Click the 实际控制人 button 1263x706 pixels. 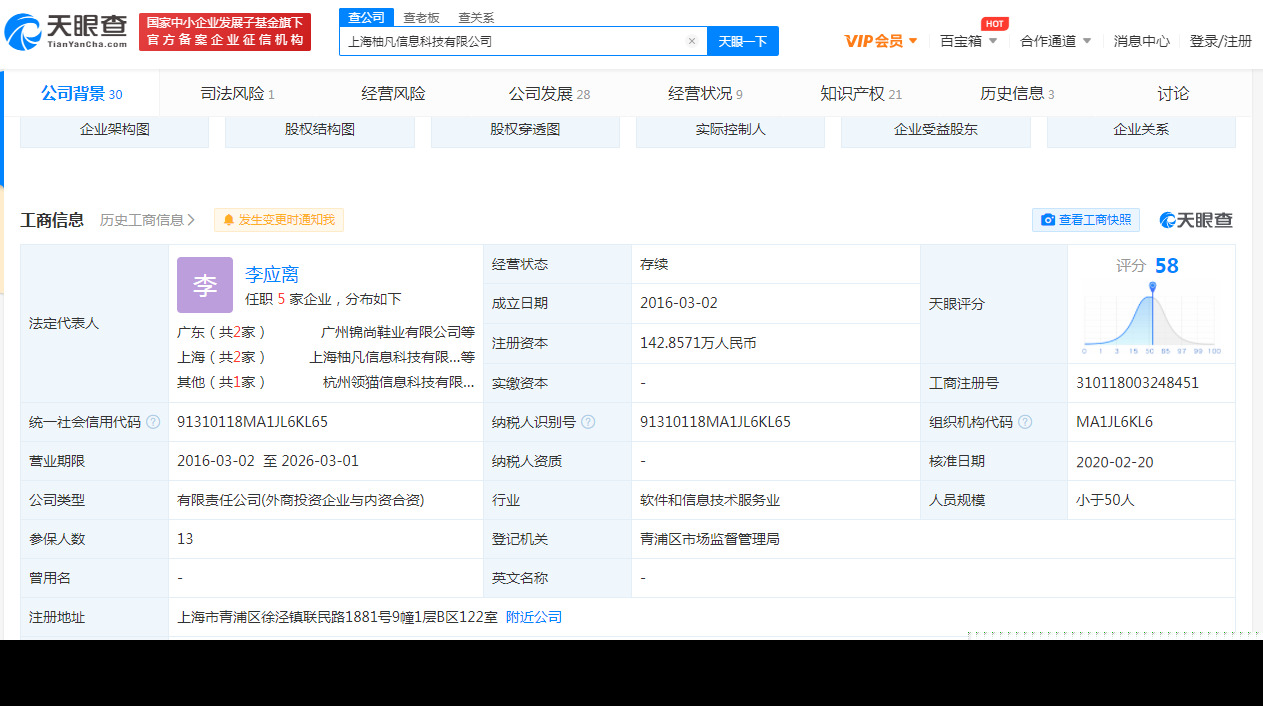pyautogui.click(x=730, y=131)
